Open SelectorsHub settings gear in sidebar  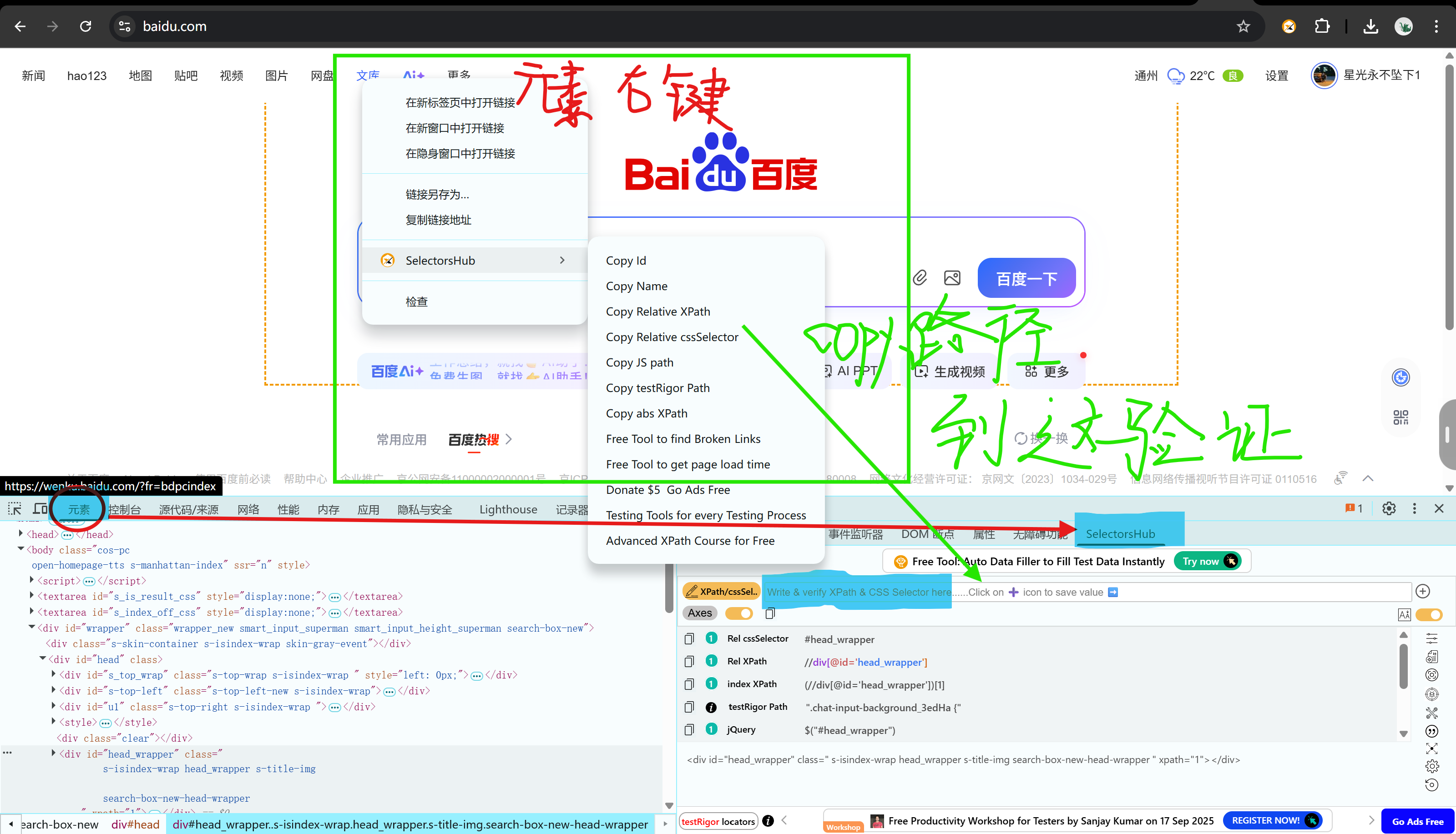pos(1432,766)
